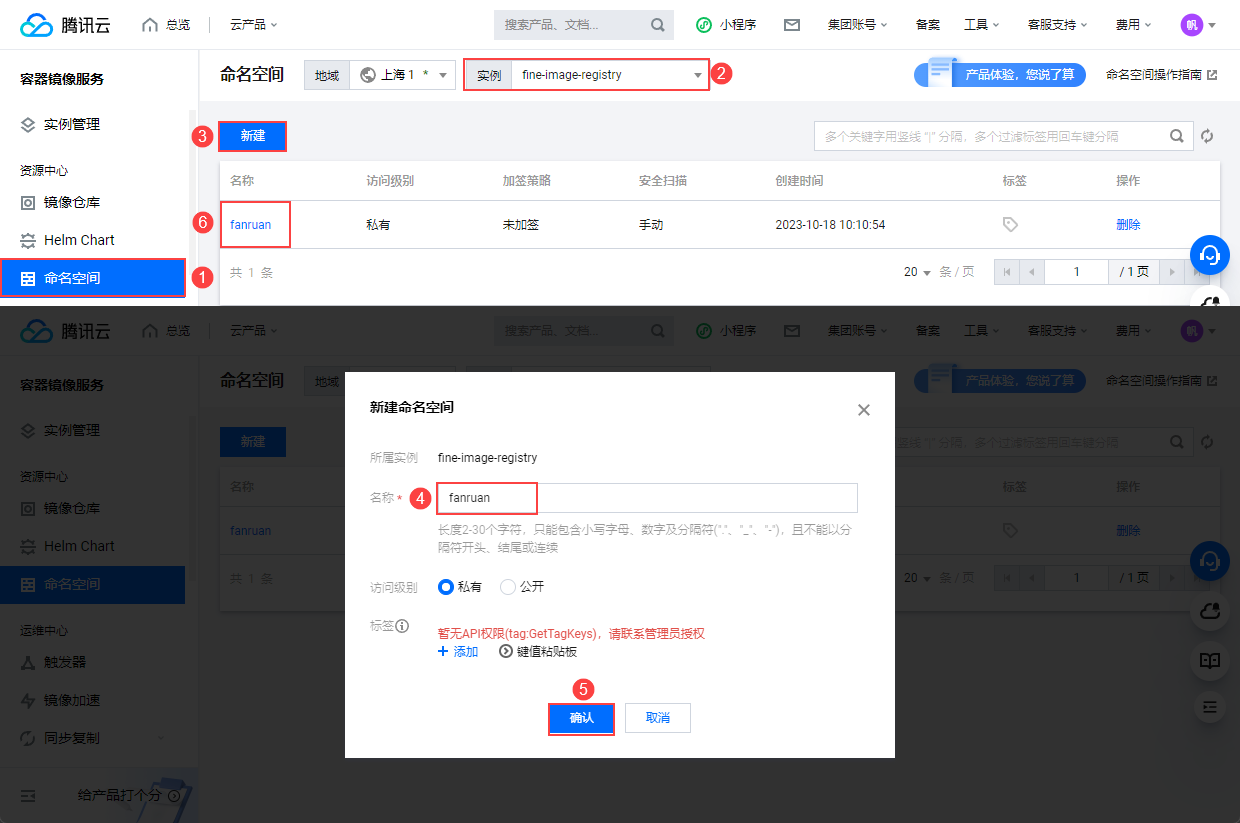Expand the 同步复制 sidebar group
Viewport: 1240px width, 823px height.
(92, 738)
